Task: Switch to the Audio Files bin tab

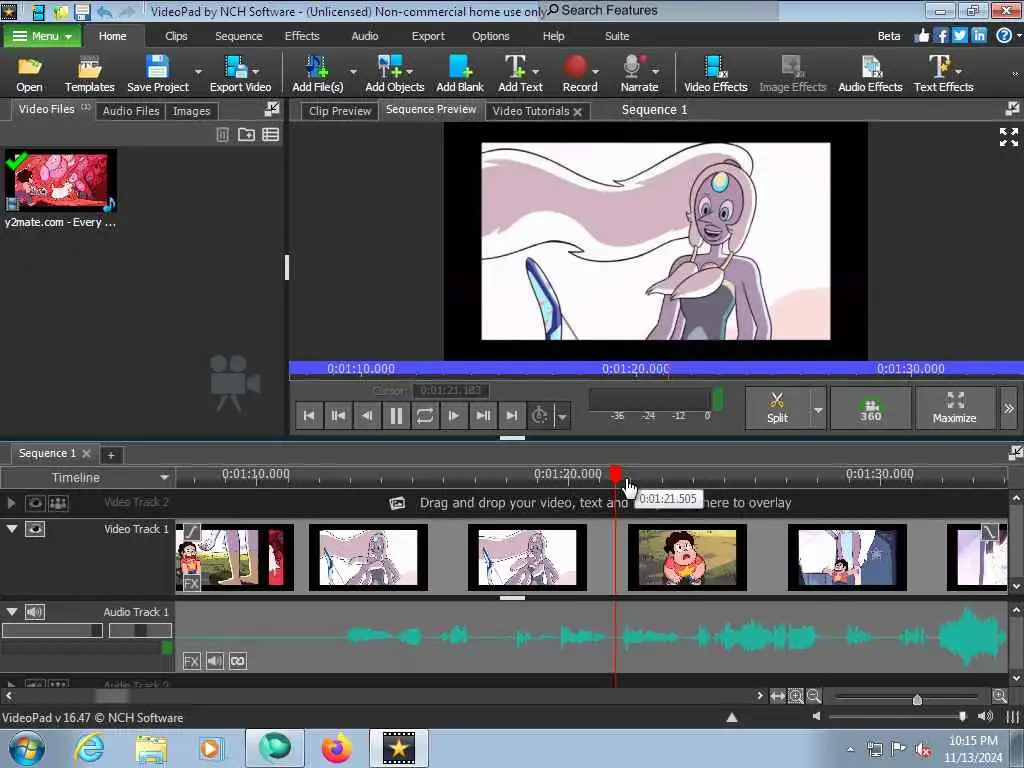Action: (131, 111)
